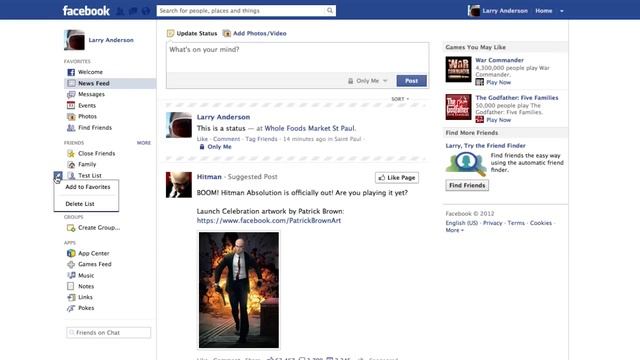The height and width of the screenshot is (360, 640).
Task: Click Larry Anderson's name on the status post
Action: coord(223,117)
